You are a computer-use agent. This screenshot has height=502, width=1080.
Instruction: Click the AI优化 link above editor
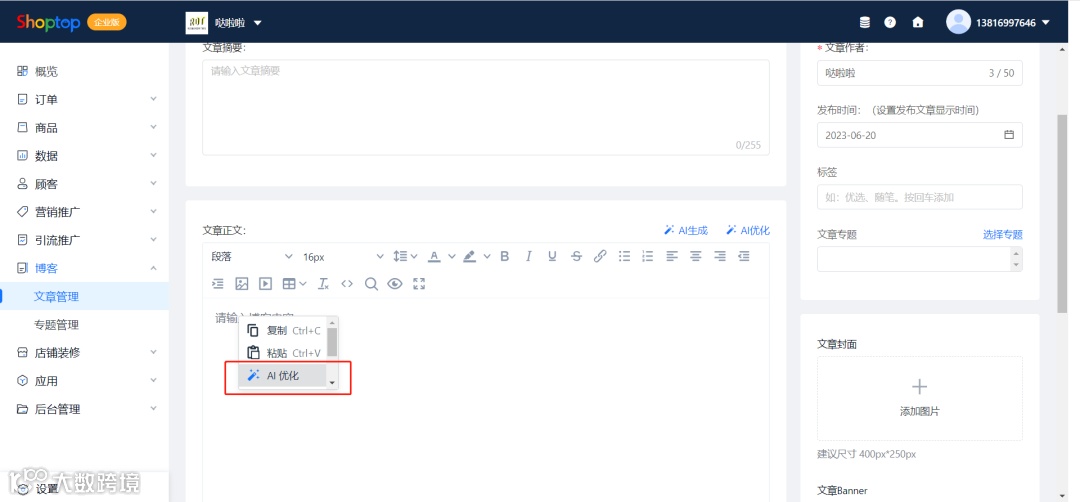[x=748, y=231]
